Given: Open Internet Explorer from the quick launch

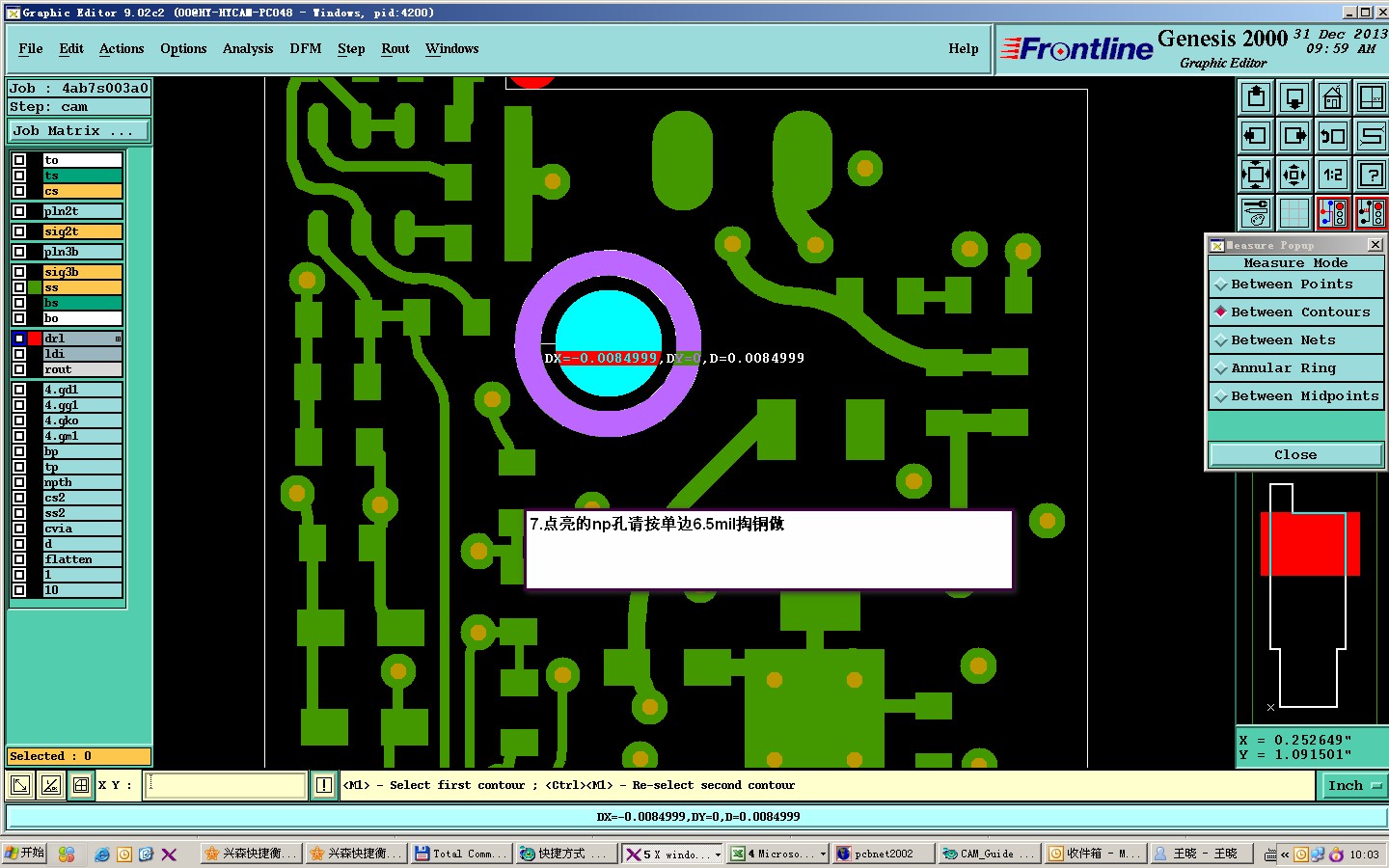Looking at the screenshot, I should (101, 854).
